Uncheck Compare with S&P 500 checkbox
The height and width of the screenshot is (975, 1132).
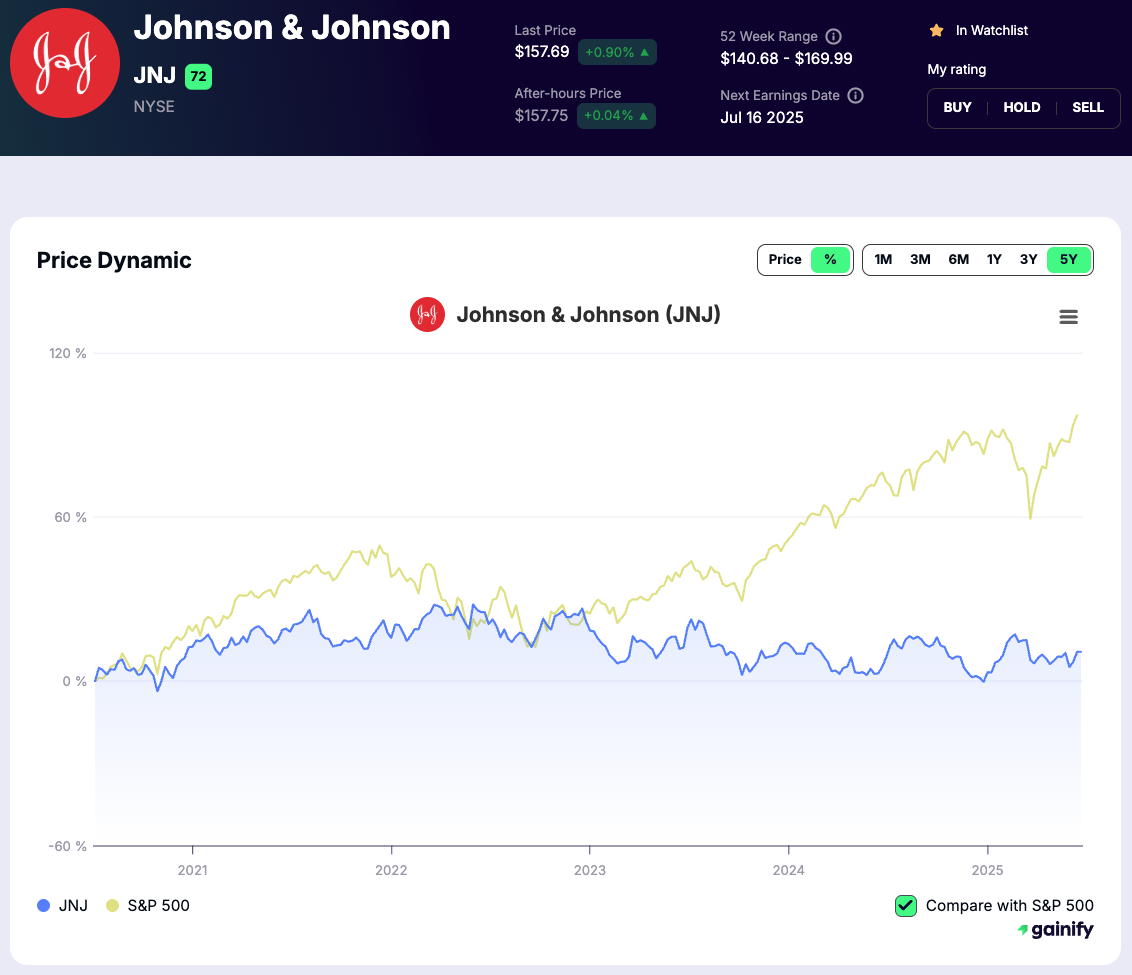click(x=905, y=906)
